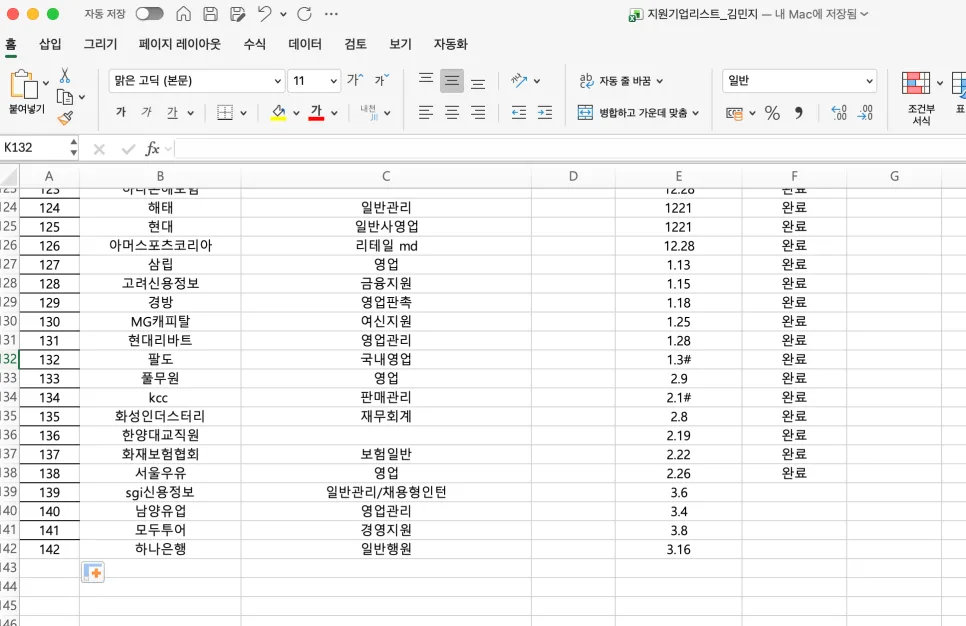Click the Name Box showing K132
Image resolution: width=966 pixels, height=626 pixels.
click(36, 147)
